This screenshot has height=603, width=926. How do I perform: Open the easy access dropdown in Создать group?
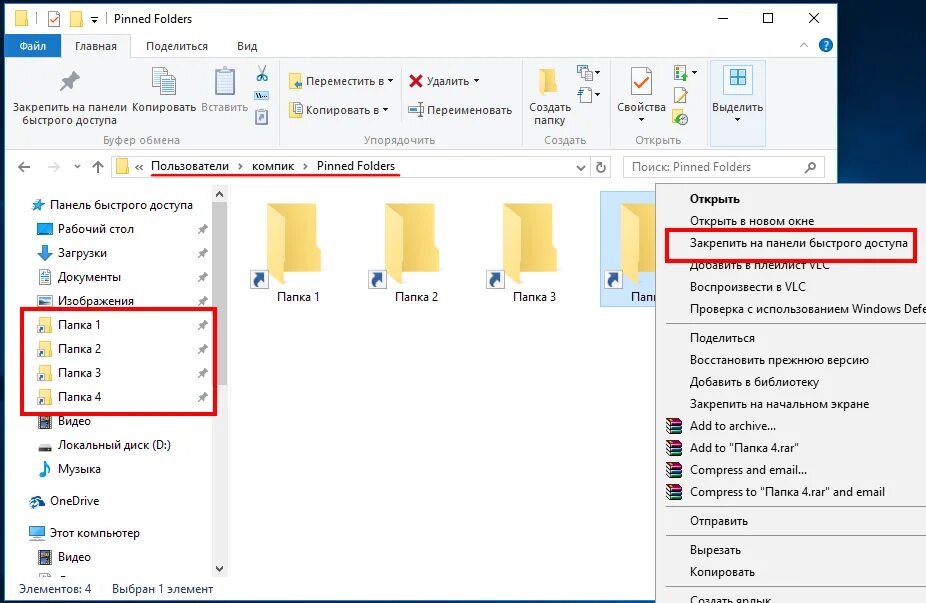pyautogui.click(x=588, y=94)
